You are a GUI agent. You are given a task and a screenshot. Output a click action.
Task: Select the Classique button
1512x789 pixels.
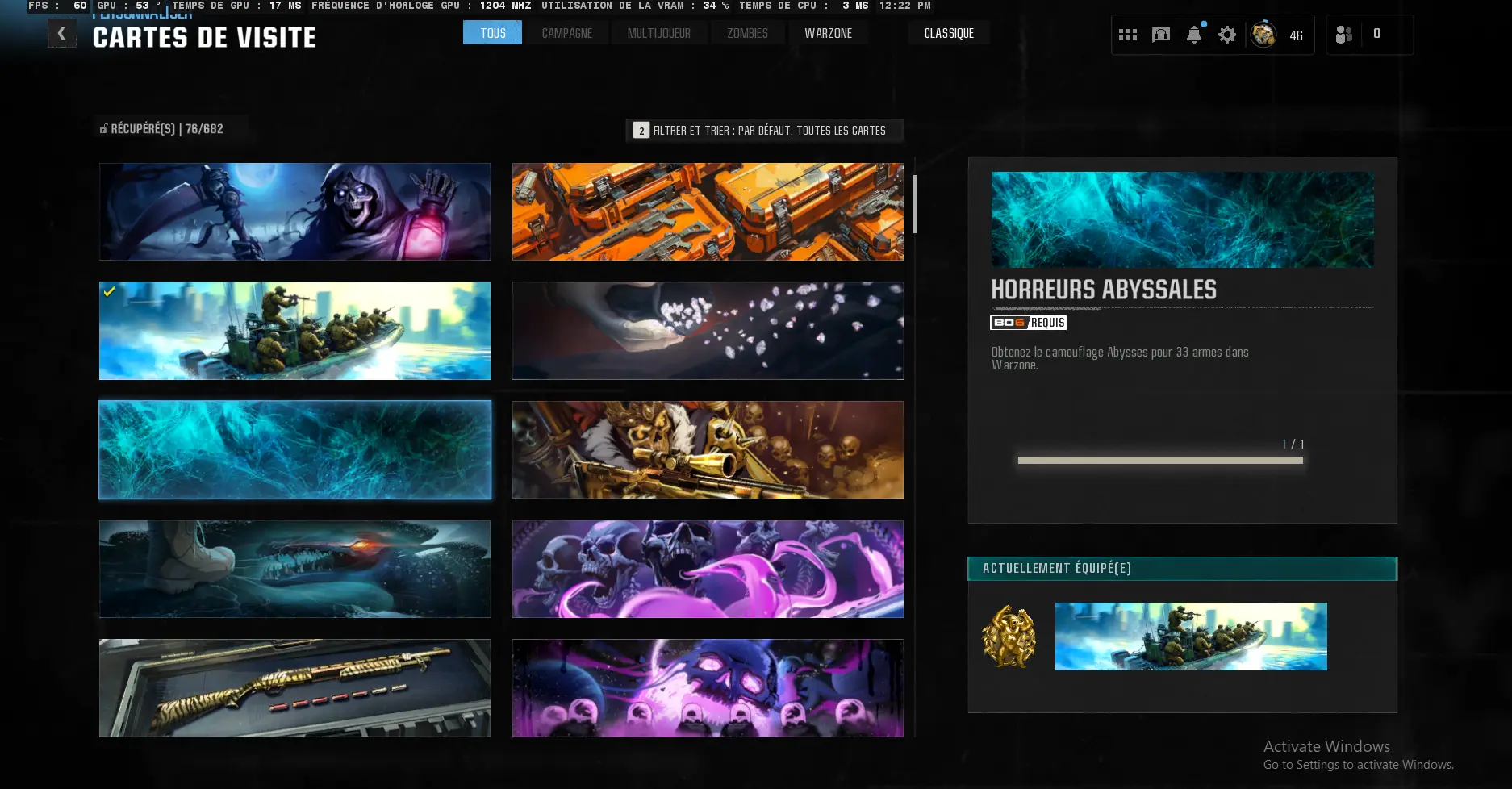coord(949,33)
